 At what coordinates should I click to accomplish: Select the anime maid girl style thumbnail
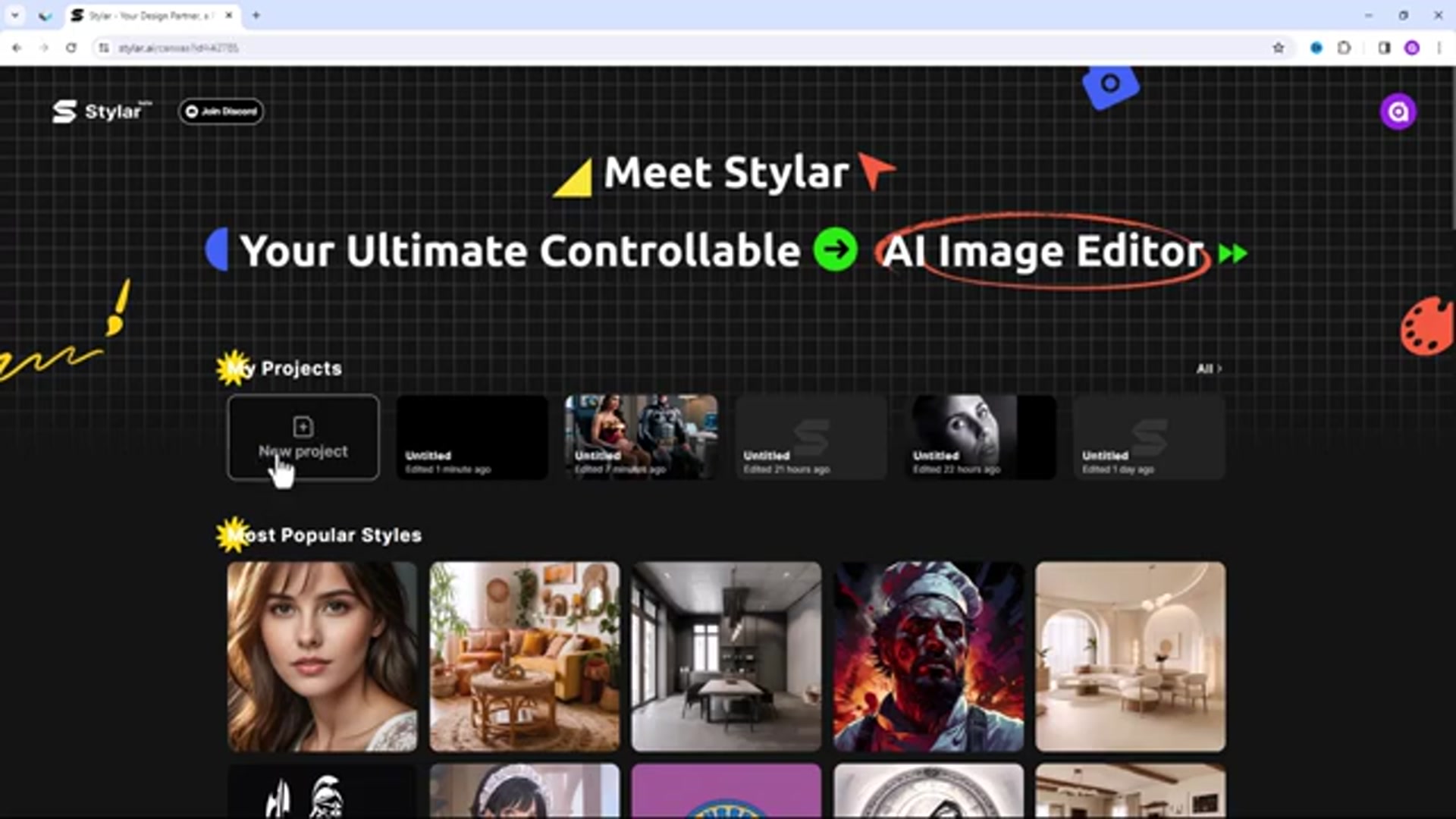point(524,791)
